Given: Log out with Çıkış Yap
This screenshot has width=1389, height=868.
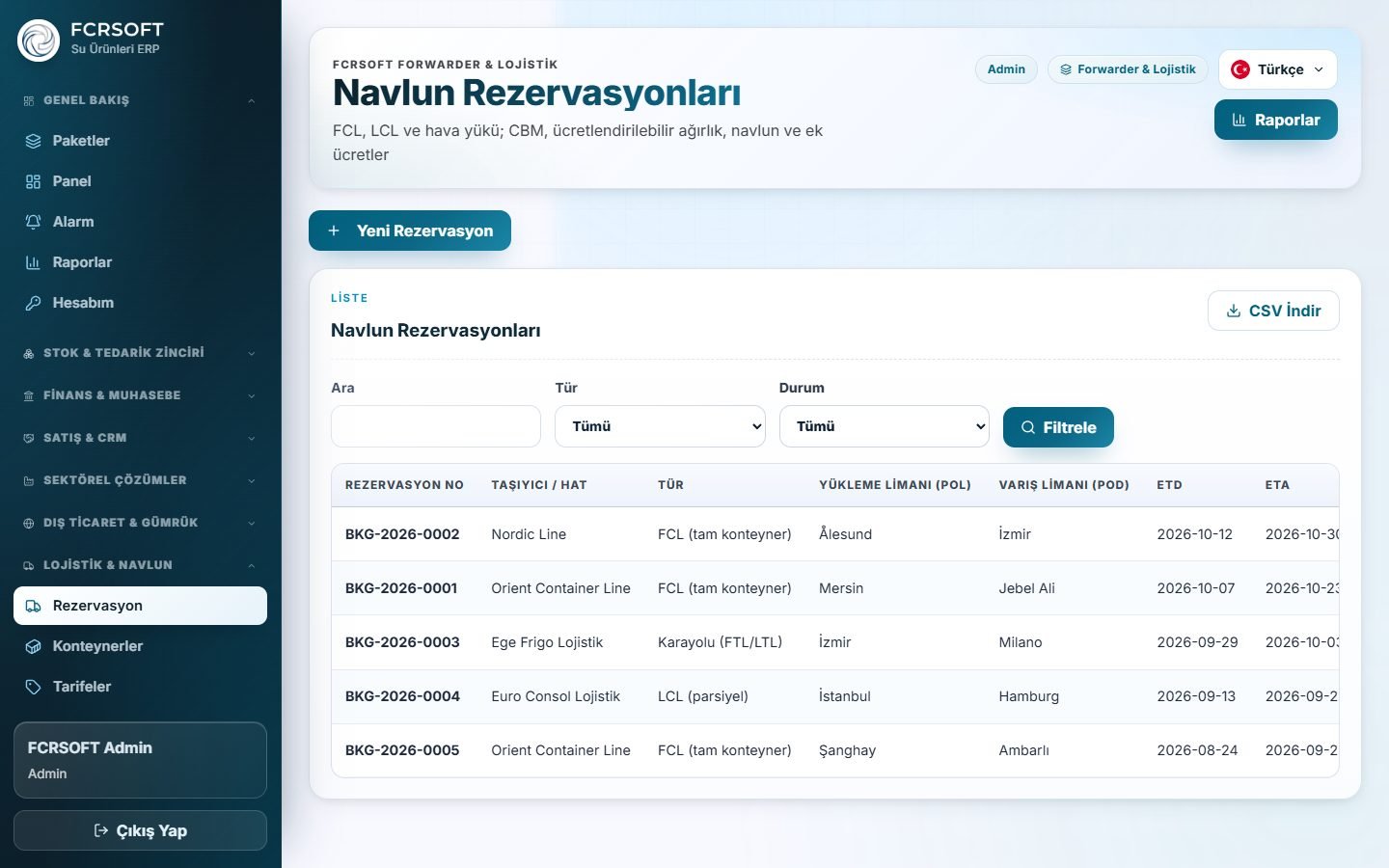Looking at the screenshot, I should (x=140, y=830).
